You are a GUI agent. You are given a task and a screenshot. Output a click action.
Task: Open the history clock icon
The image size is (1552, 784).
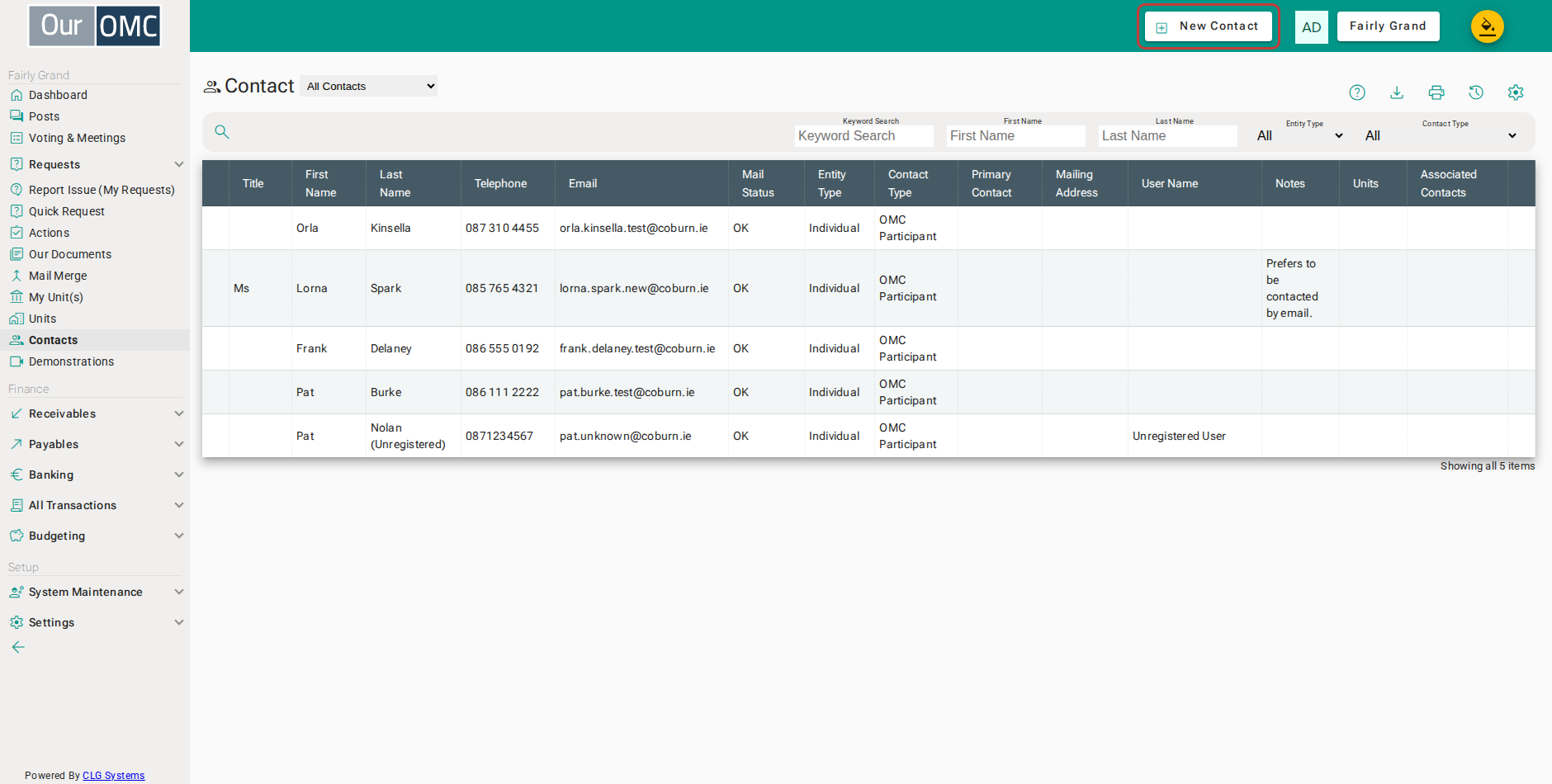(1476, 92)
